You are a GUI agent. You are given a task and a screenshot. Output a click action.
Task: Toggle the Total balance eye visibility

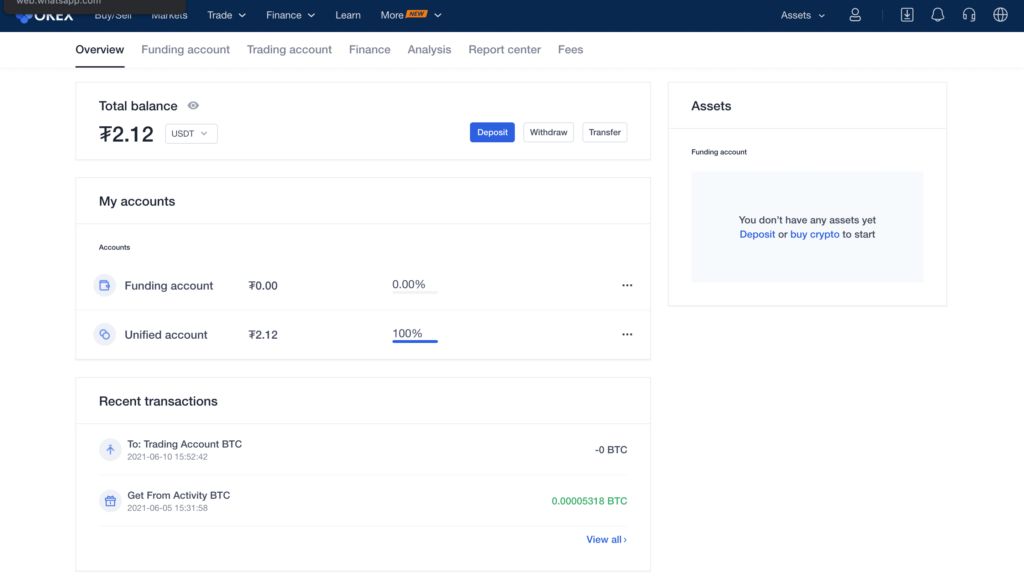click(193, 106)
